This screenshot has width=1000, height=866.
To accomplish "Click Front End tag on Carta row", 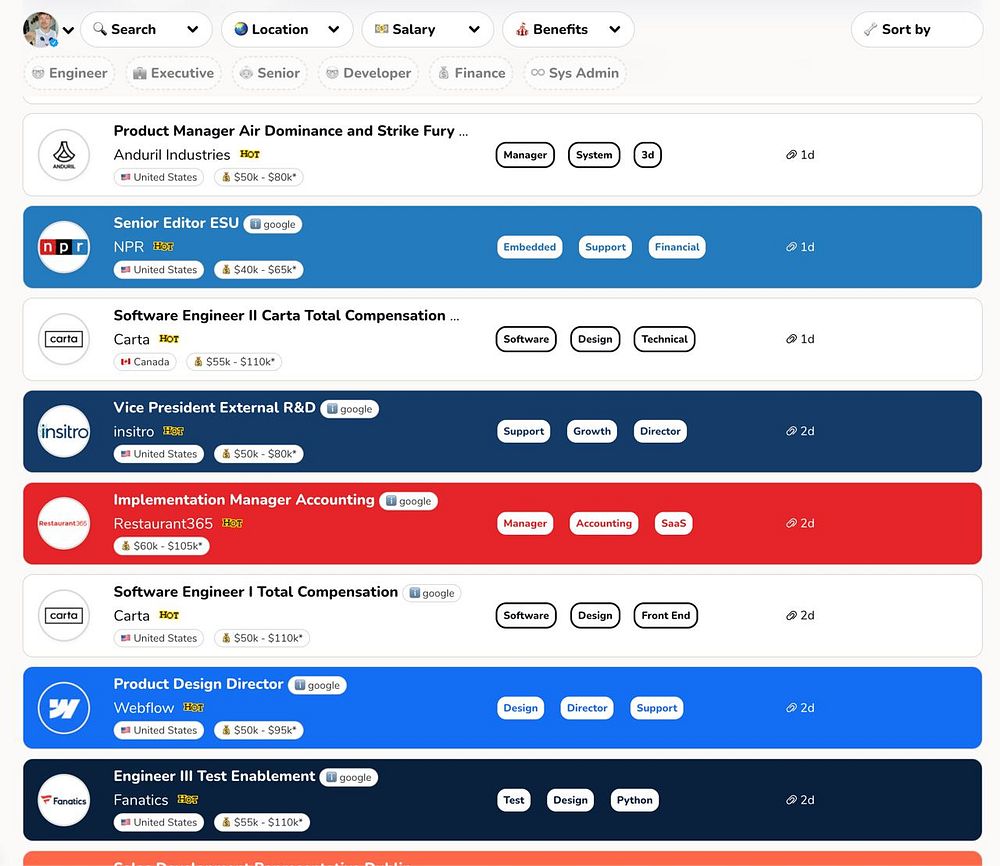I will pyautogui.click(x=665, y=615).
